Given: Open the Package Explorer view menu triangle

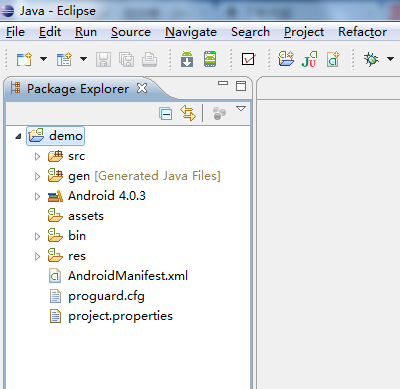Looking at the screenshot, I should click(x=241, y=109).
